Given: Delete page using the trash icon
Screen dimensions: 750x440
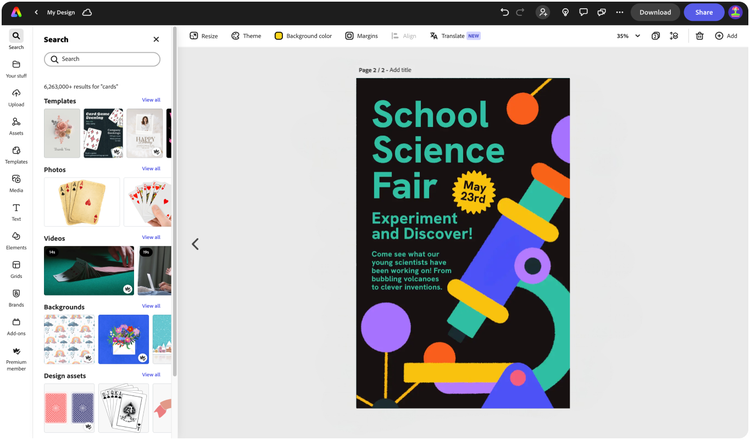Looking at the screenshot, I should (700, 36).
